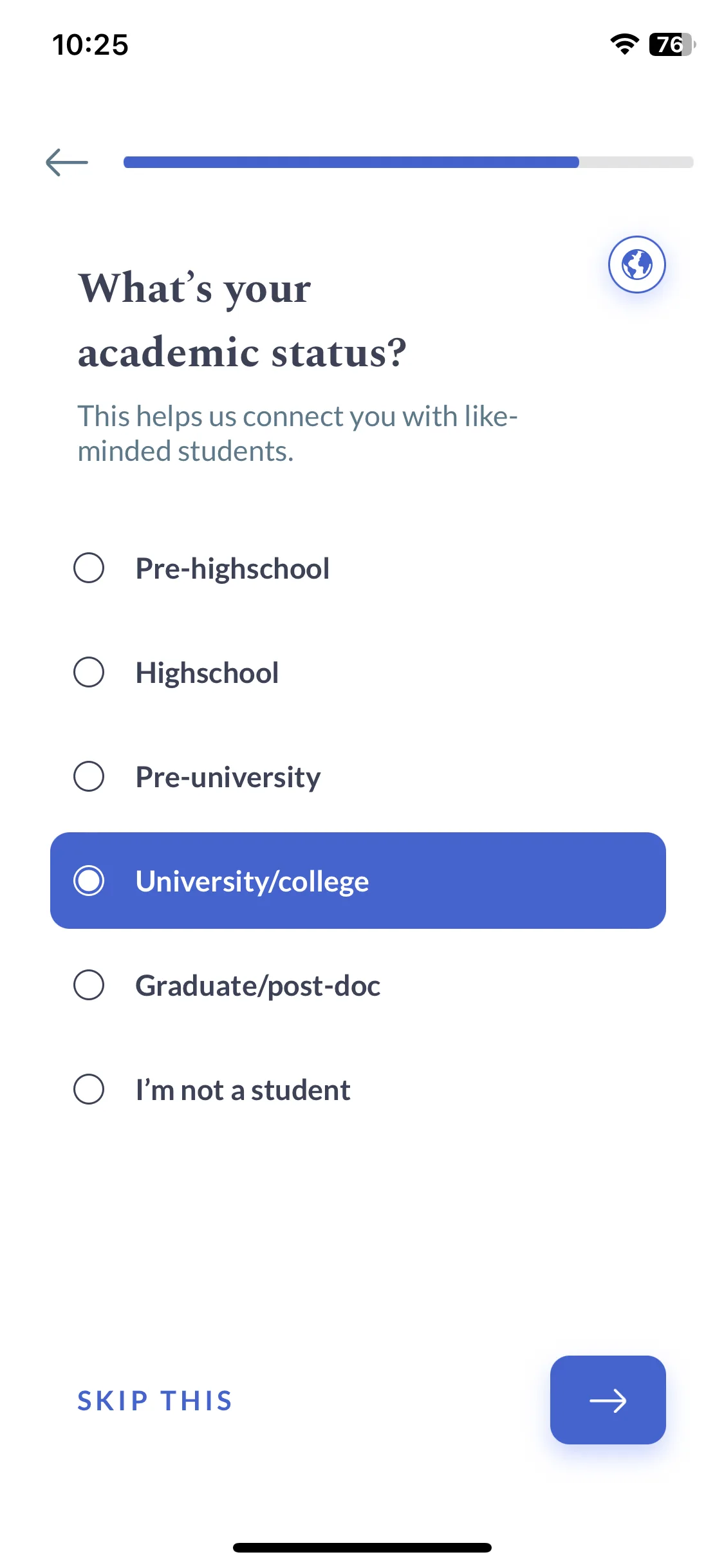Select the Highschool radio circle
724x1568 pixels.
(89, 672)
